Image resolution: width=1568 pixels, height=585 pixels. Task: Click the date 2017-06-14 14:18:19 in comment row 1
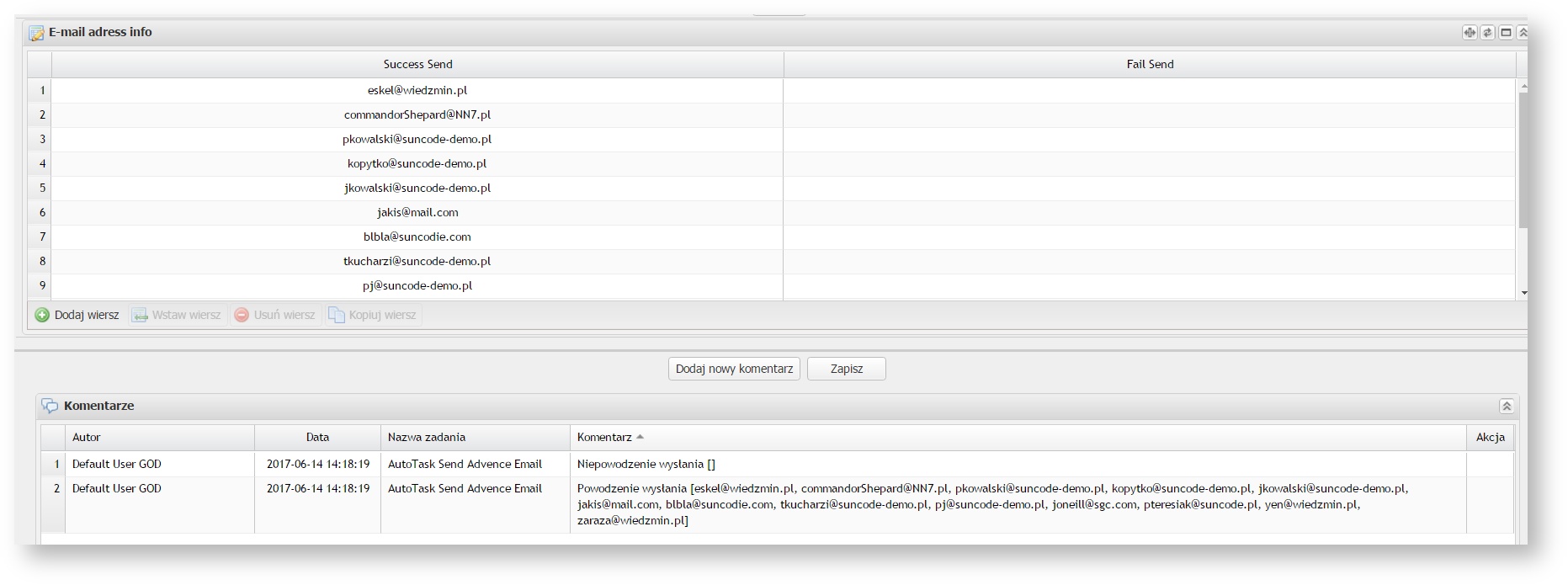click(x=318, y=464)
